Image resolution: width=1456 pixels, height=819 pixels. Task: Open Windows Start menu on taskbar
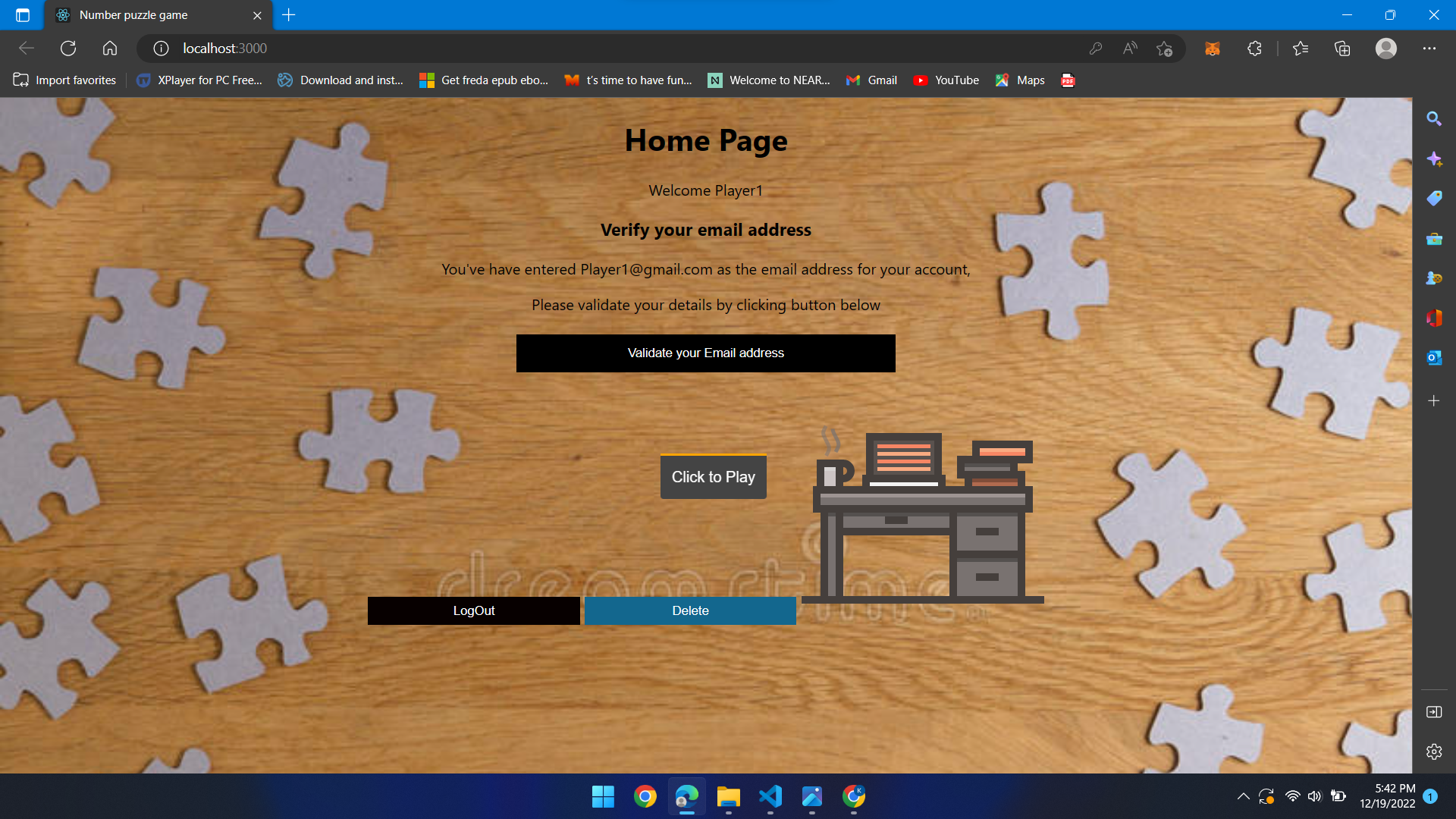603,796
